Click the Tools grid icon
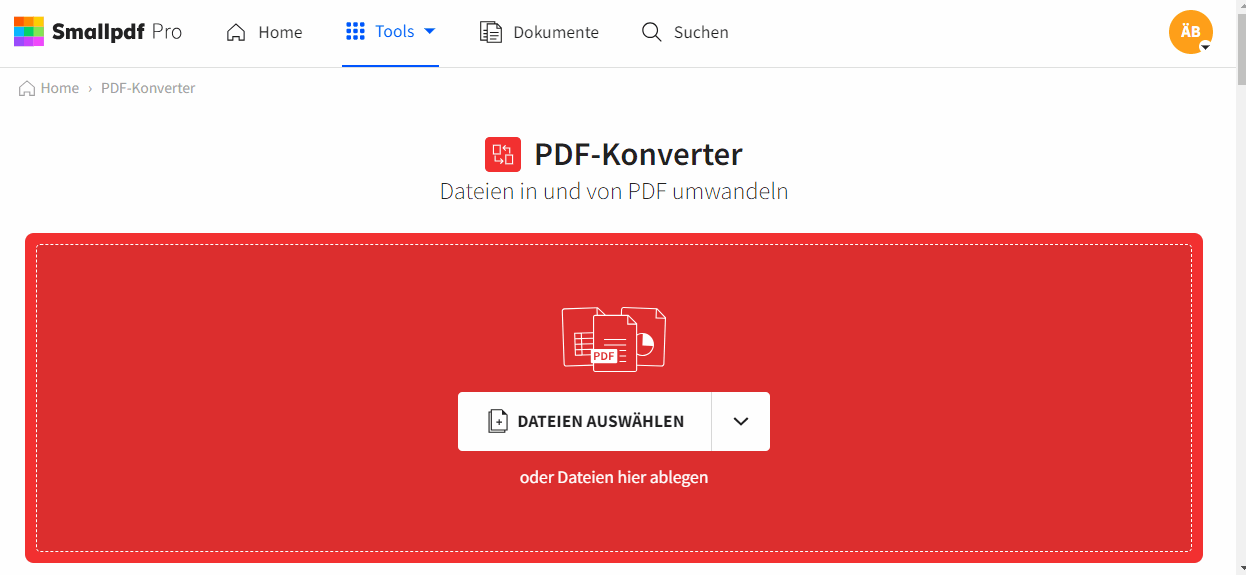Image resolution: width=1246 pixels, height=575 pixels. 355,31
